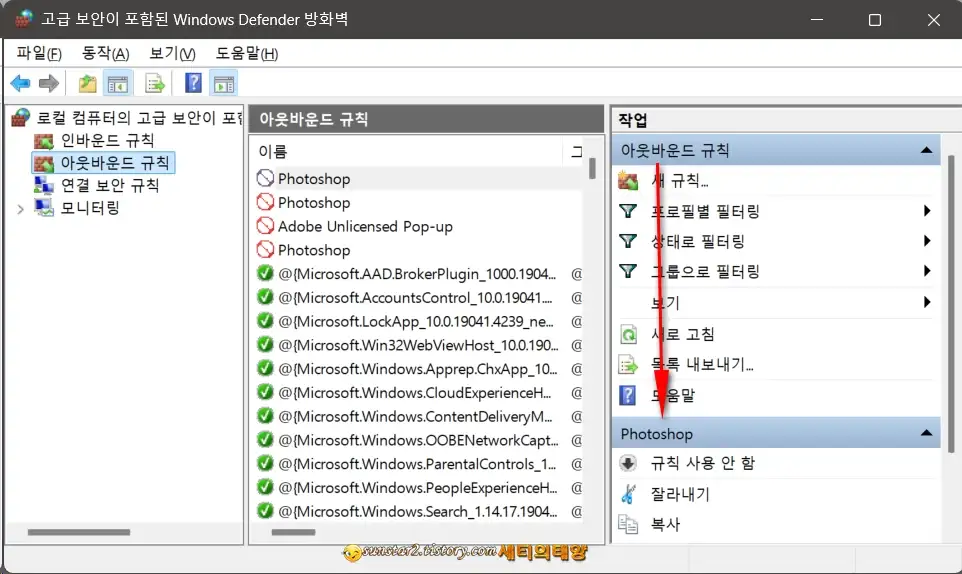Click 새 규칙... action link

click(x=680, y=180)
